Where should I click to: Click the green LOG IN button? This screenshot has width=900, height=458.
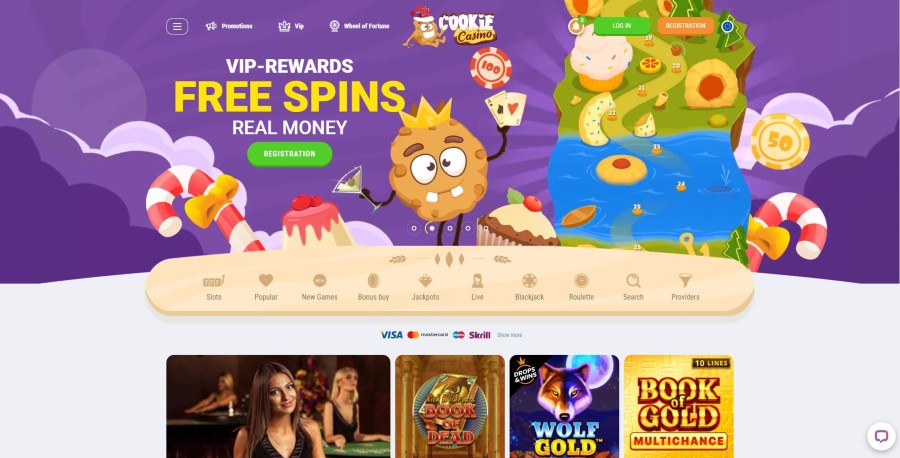point(622,26)
